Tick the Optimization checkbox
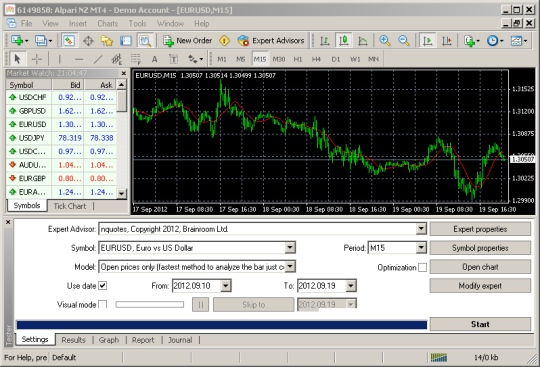Image resolution: width=540 pixels, height=367 pixels. tap(422, 267)
